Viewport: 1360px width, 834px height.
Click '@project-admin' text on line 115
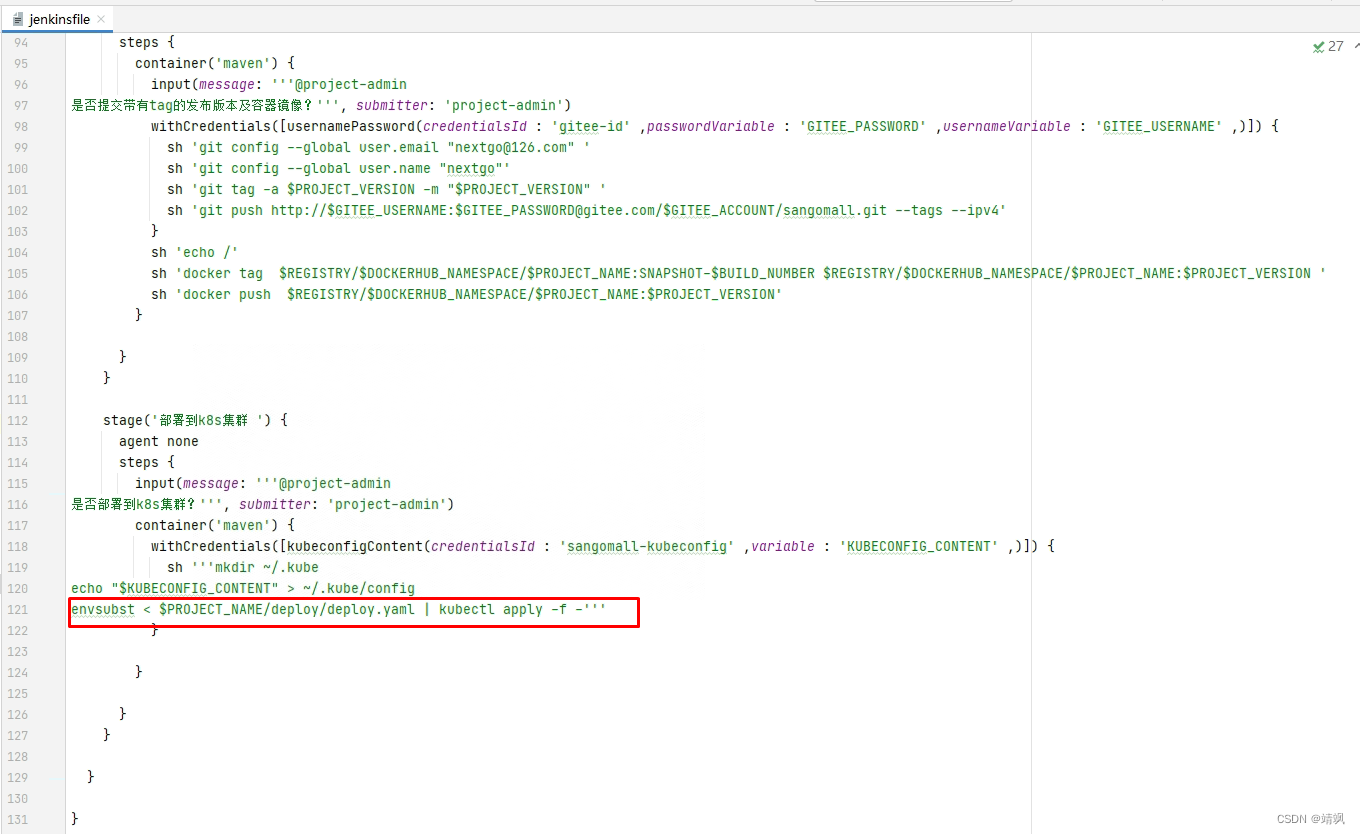coord(335,483)
